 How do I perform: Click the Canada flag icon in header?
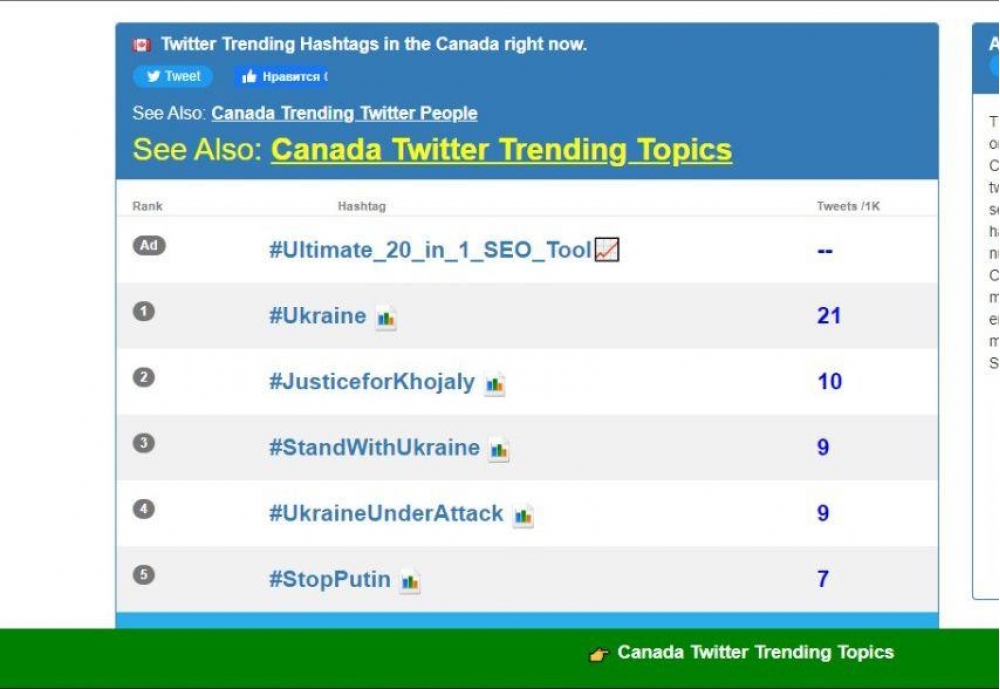pyautogui.click(x=142, y=45)
